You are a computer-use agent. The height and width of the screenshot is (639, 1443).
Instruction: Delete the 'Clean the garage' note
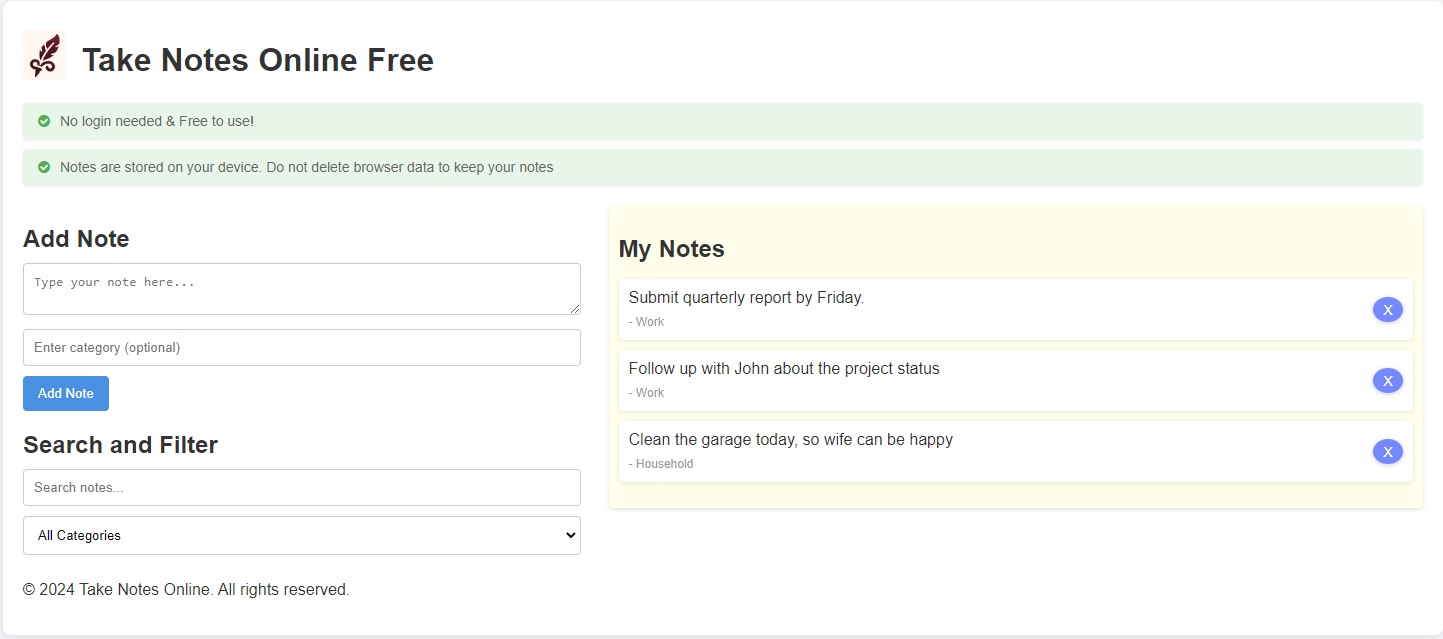pos(1387,452)
